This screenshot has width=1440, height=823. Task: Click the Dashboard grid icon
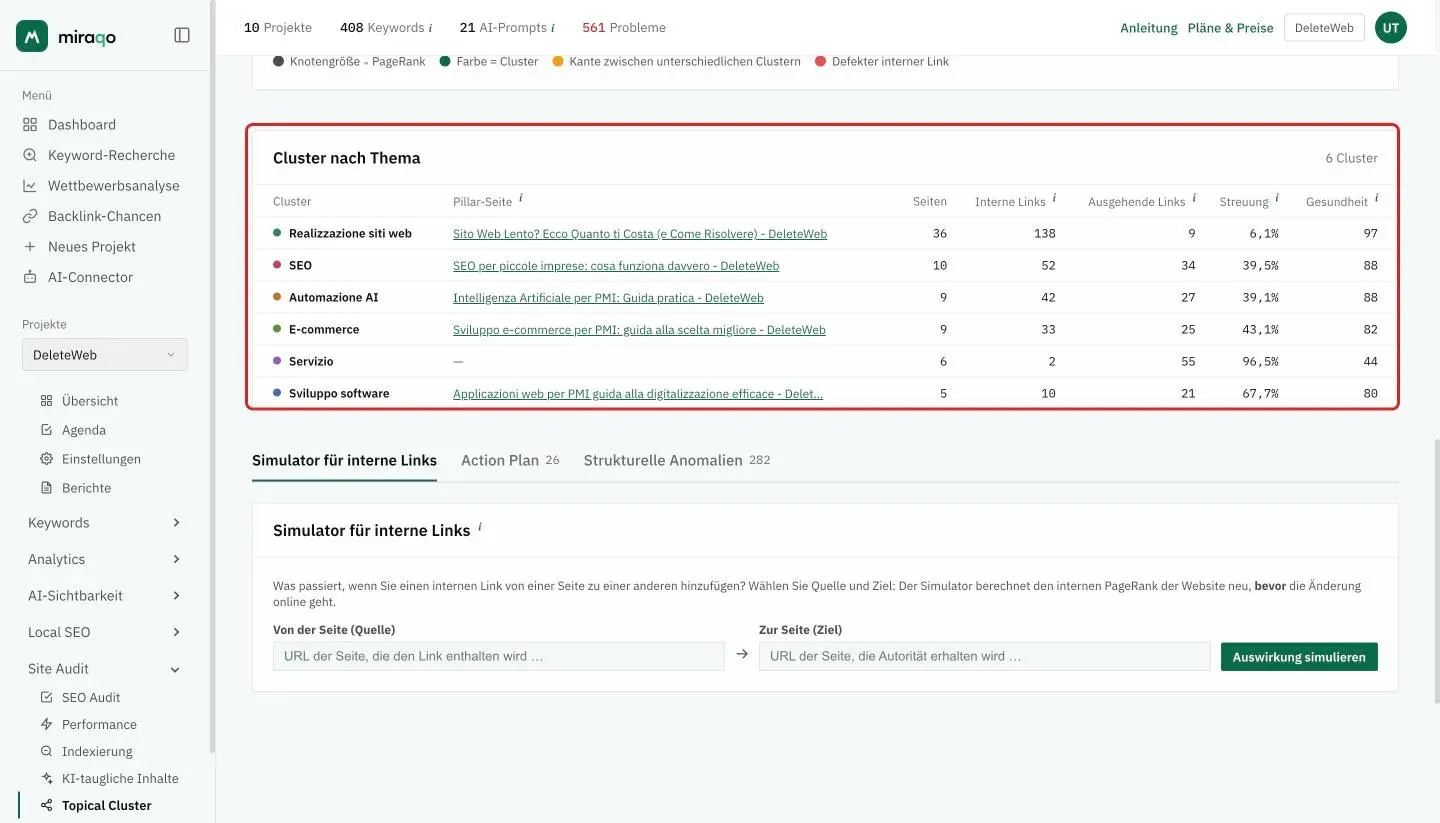[x=30, y=125]
